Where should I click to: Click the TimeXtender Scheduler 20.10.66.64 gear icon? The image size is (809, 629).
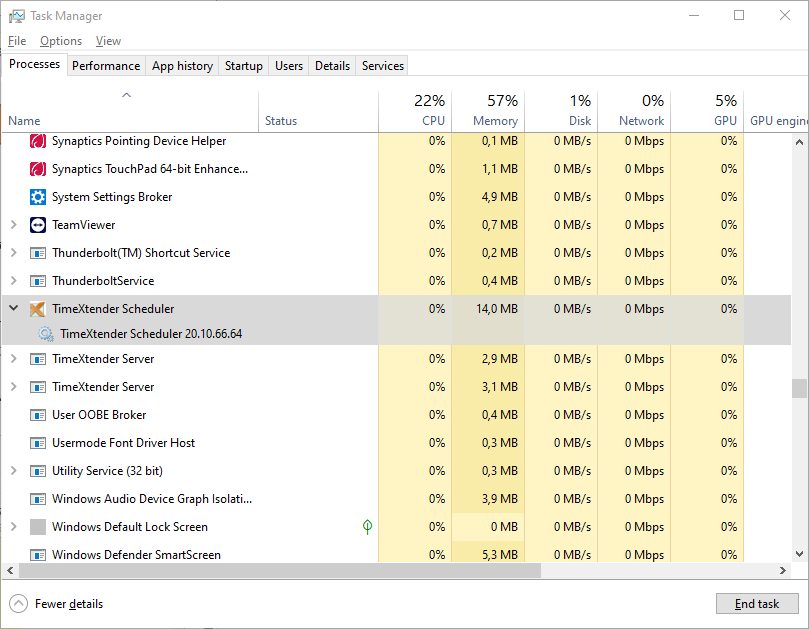[x=46, y=334]
